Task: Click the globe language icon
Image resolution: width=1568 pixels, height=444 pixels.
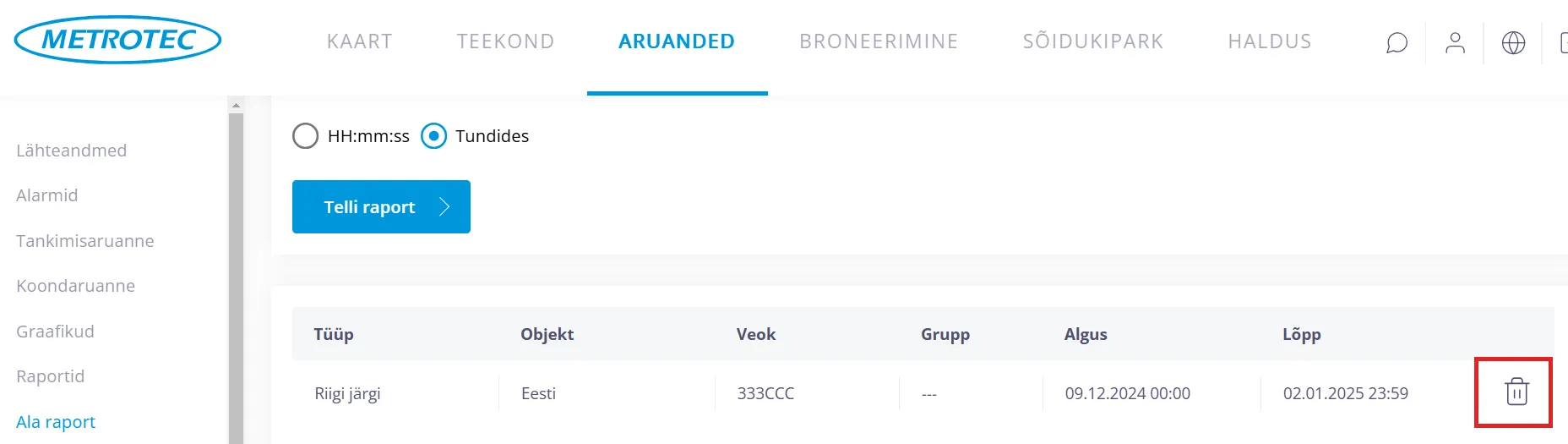Action: pos(1513,42)
